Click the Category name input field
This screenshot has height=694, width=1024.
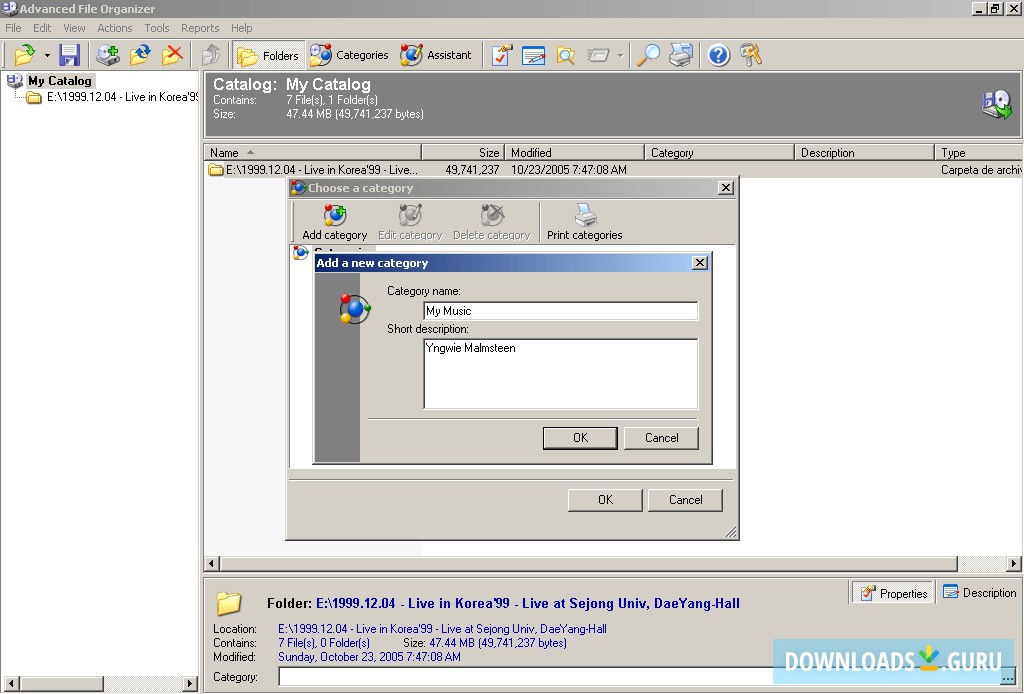coord(560,311)
